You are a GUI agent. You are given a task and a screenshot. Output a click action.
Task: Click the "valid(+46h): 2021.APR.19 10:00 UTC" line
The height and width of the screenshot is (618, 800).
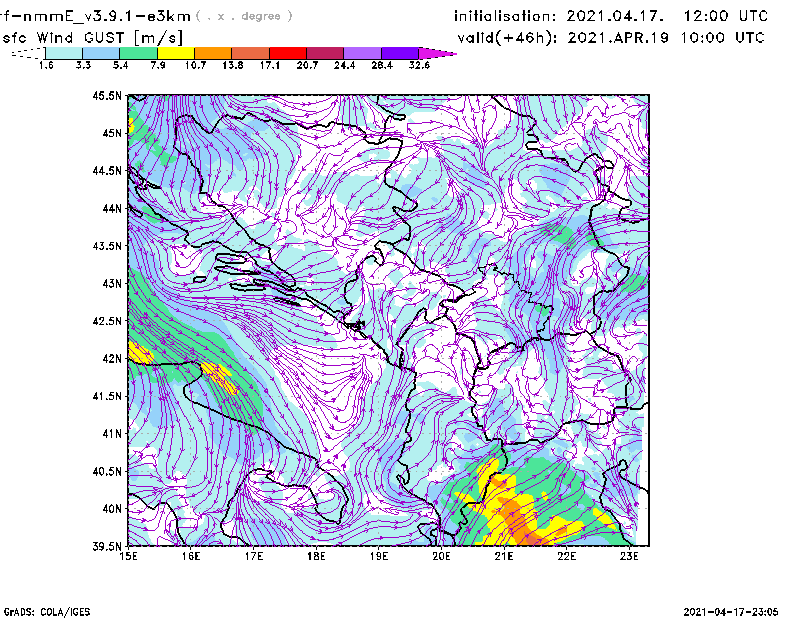(x=611, y=38)
